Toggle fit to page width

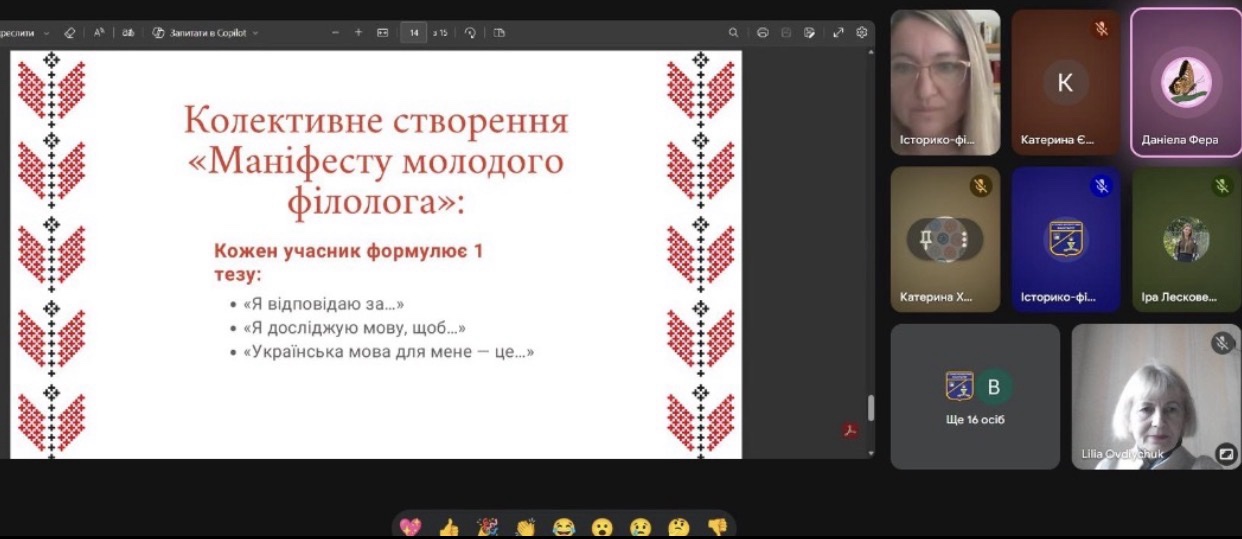tap(382, 32)
